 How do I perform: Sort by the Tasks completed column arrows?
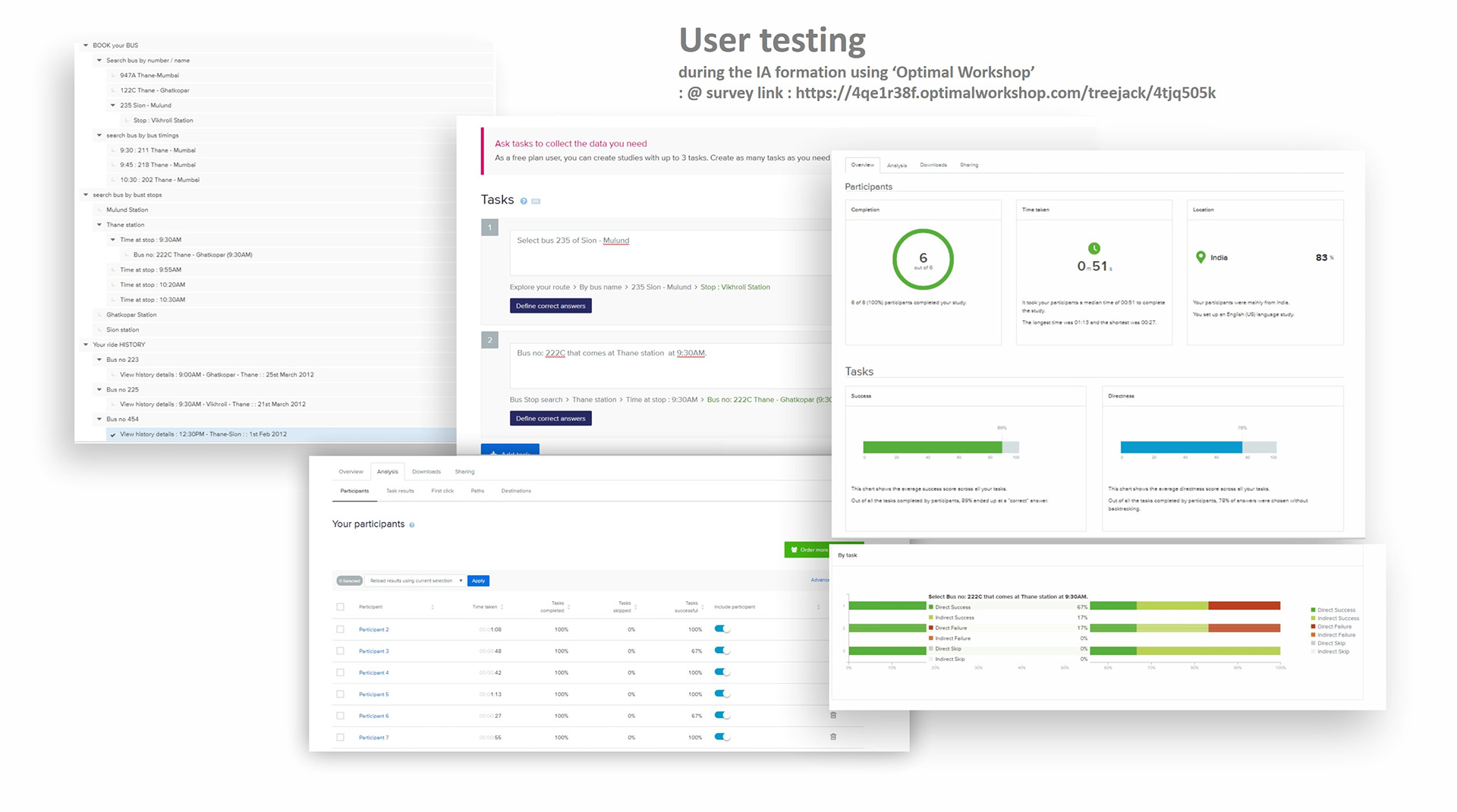[568, 607]
